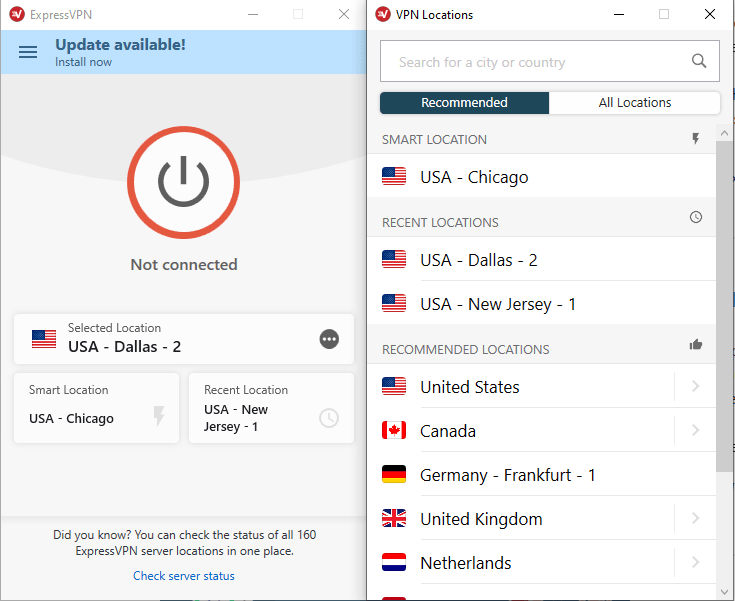Click the Smart Location lightning bolt icon
735x601 pixels.
point(159,416)
